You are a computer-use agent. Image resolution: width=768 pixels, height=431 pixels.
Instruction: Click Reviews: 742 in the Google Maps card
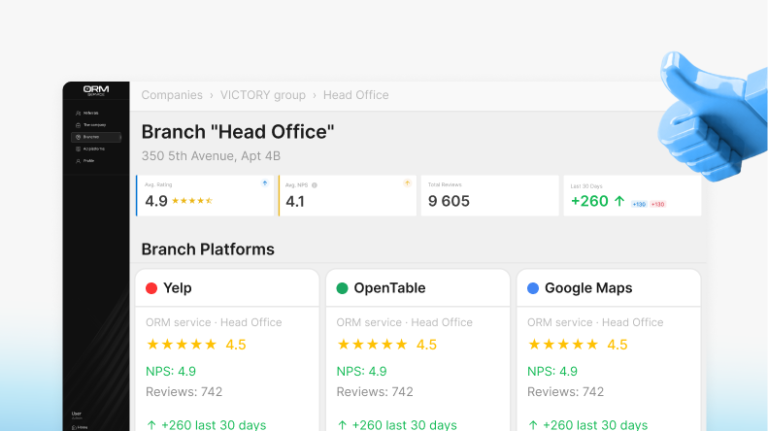point(565,392)
